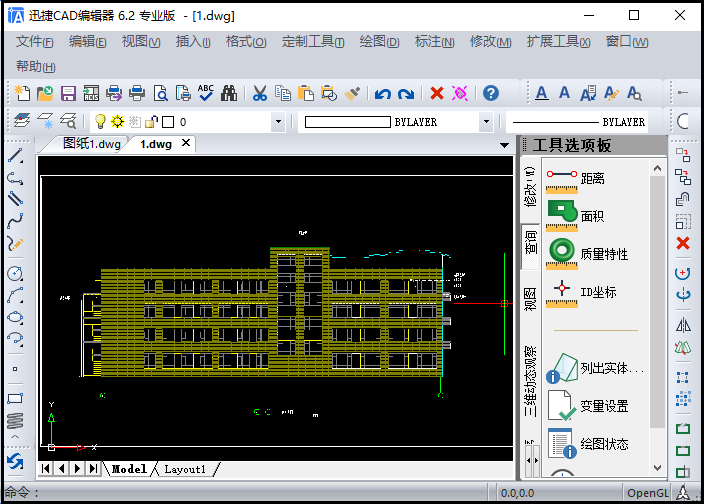The height and width of the screenshot is (504, 704).
Task: Open the 文件 (File) menu
Action: point(35,42)
